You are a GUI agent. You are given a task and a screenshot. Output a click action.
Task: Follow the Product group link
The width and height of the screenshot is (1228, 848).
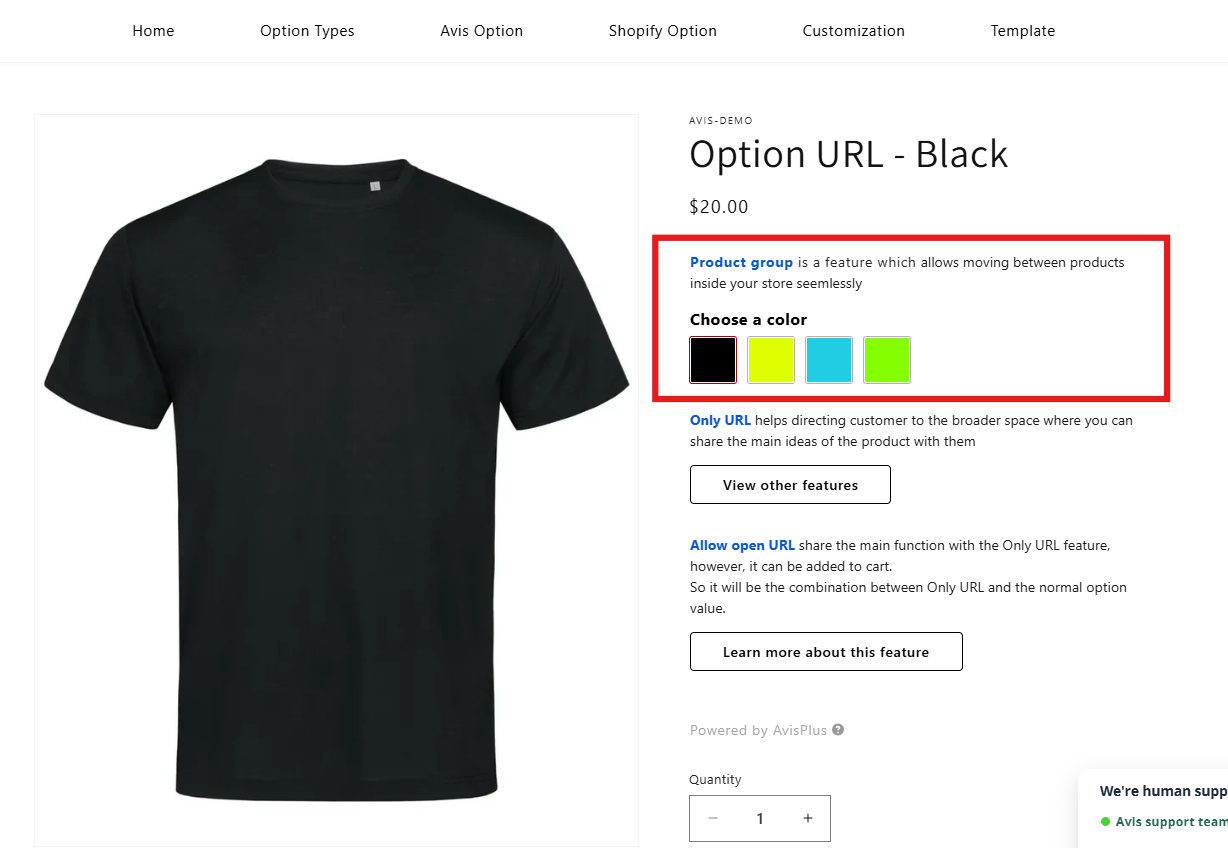pyautogui.click(x=741, y=263)
